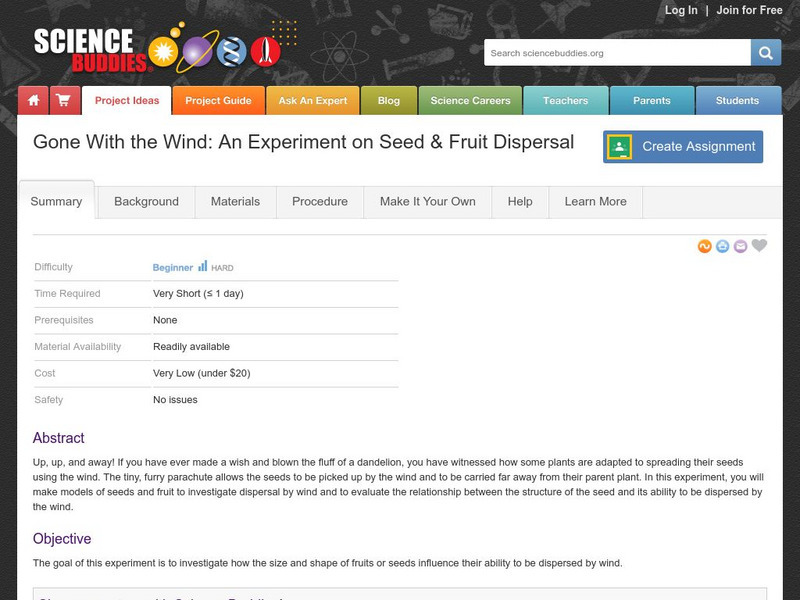This screenshot has height=600, width=800.
Task: Focus the Search sciencebuddies.org field
Action: click(617, 53)
